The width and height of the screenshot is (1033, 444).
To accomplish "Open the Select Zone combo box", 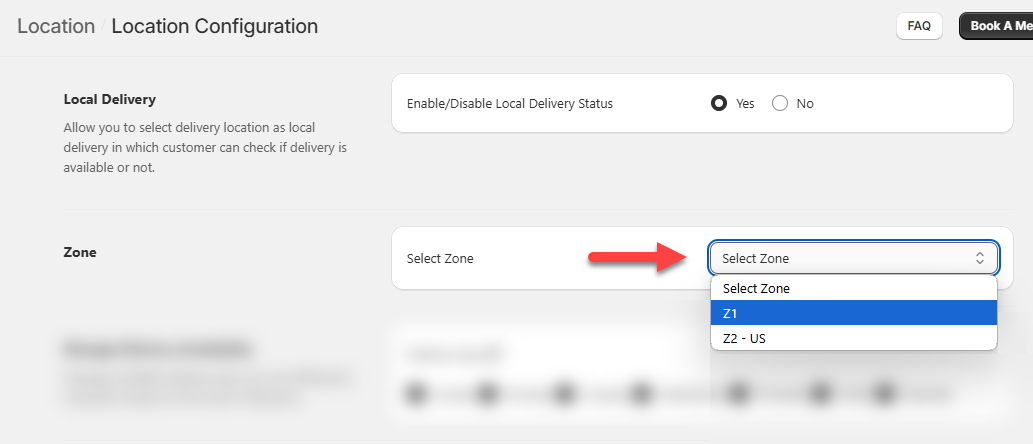I will click(x=853, y=258).
